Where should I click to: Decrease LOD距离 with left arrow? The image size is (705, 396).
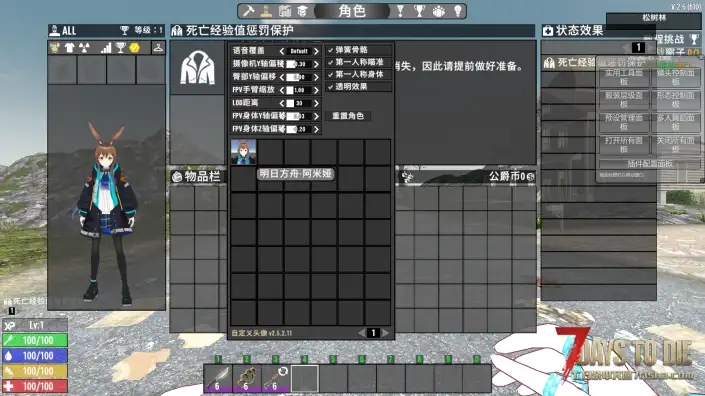(x=282, y=103)
